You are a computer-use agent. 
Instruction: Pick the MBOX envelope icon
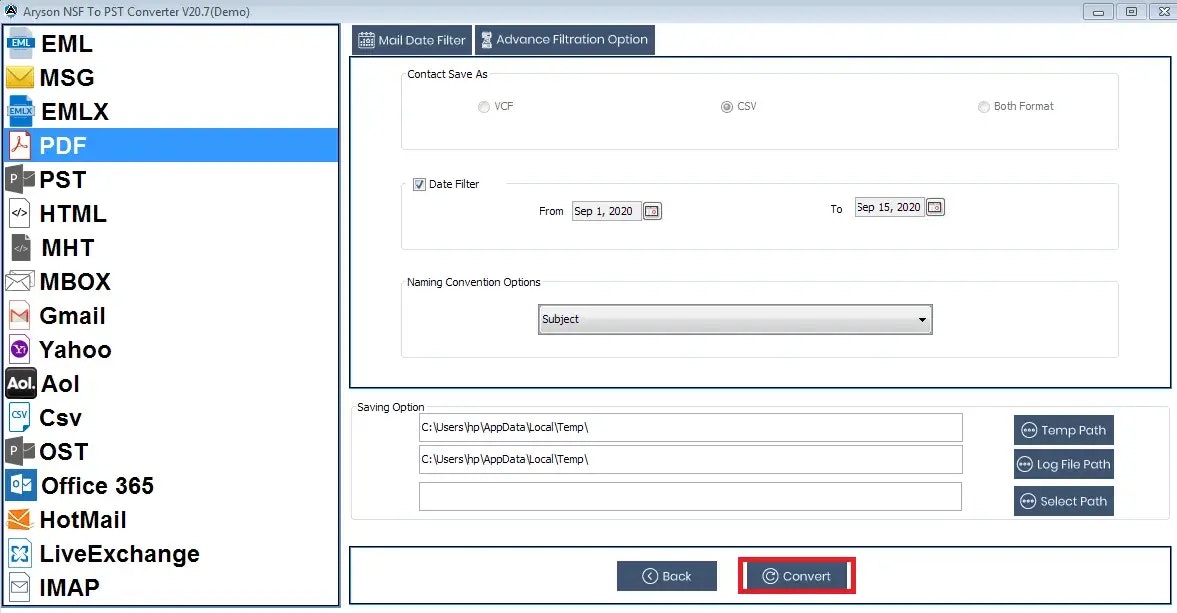pos(20,281)
